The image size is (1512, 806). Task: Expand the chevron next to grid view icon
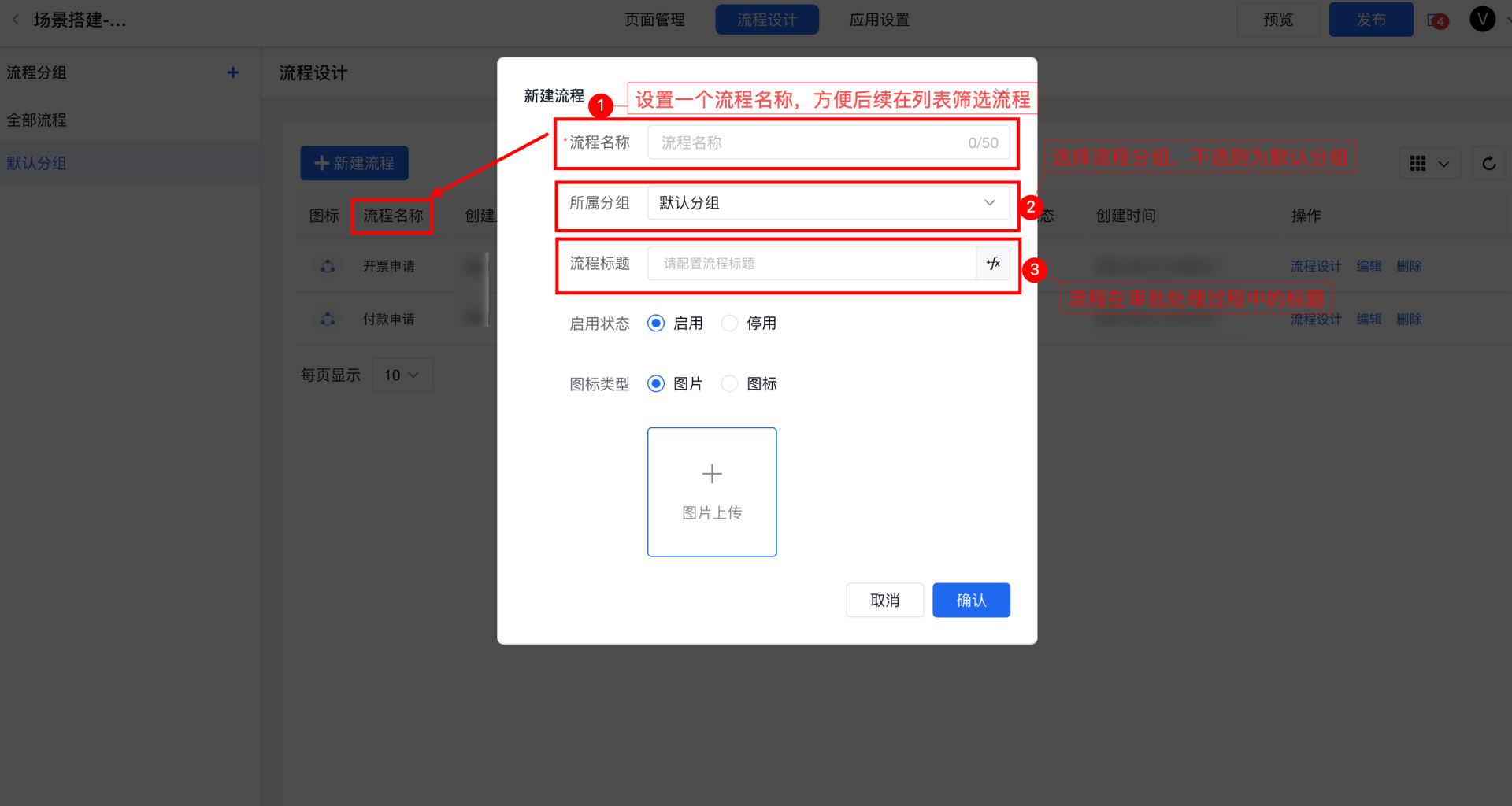point(1443,164)
